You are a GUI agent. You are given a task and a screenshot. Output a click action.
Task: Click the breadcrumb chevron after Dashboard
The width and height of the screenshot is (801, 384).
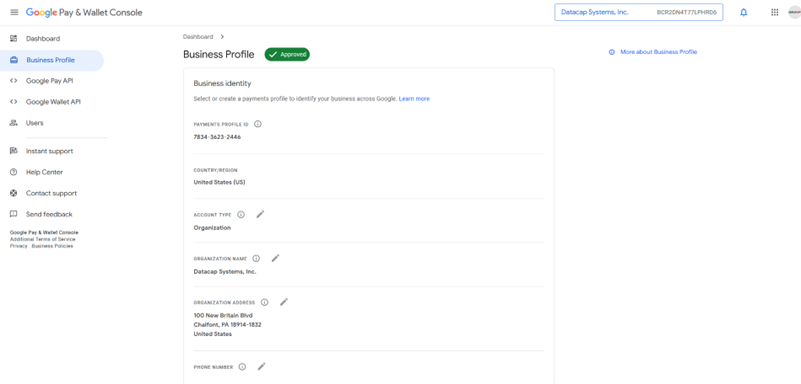coord(222,37)
